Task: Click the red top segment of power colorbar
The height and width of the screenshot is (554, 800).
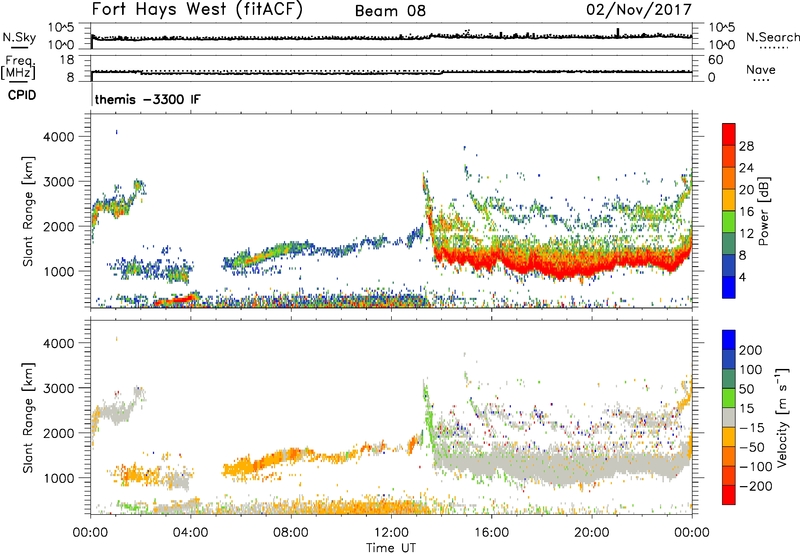Action: pos(729,134)
